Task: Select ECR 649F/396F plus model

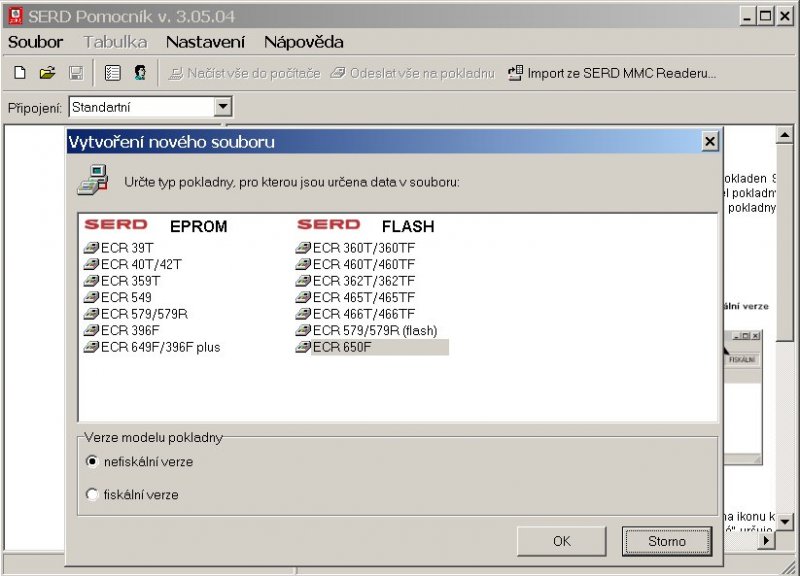Action: pos(92,347)
